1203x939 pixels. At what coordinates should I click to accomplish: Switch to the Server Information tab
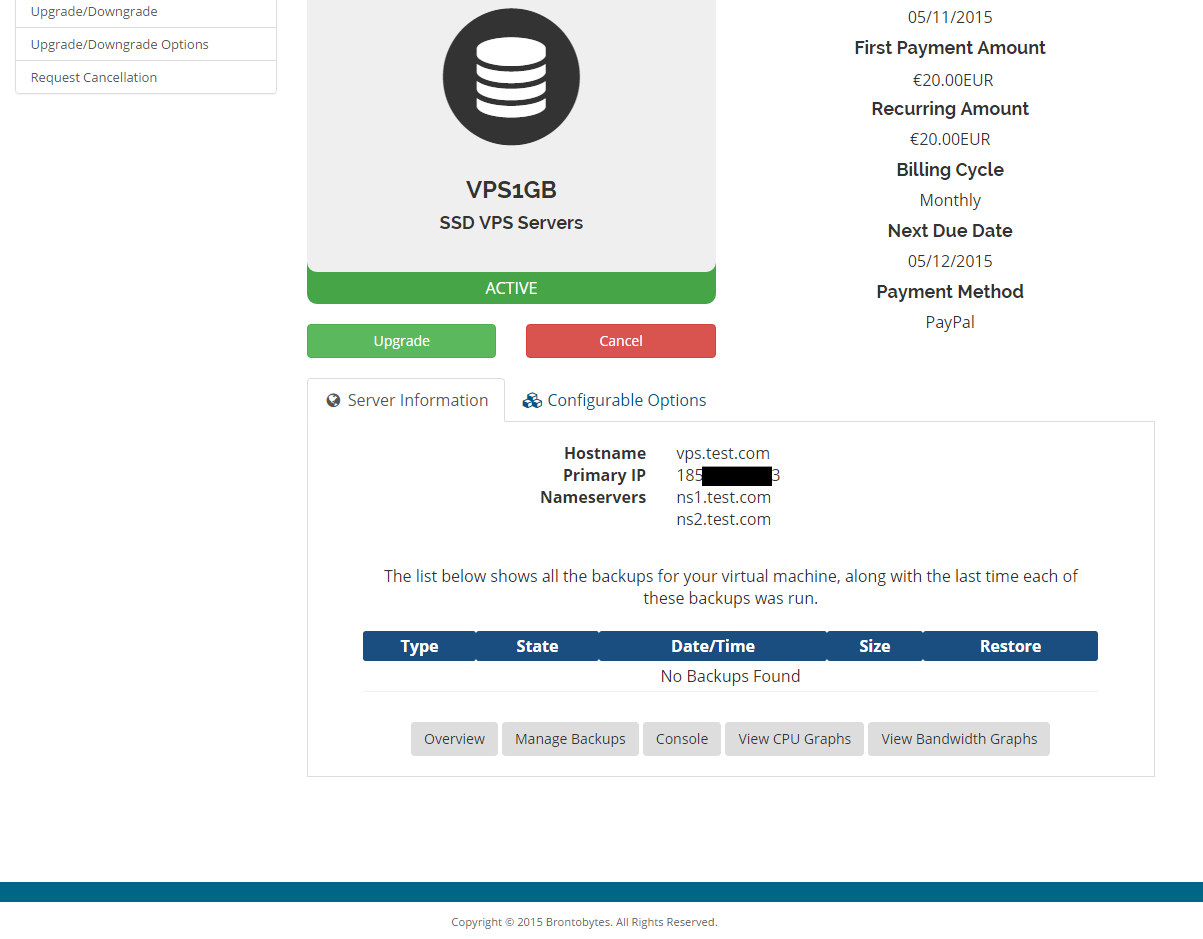click(406, 401)
